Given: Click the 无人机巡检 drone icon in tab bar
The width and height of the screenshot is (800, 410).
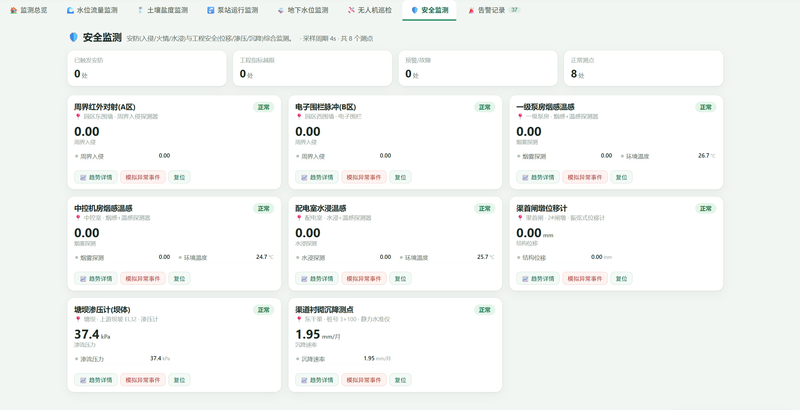Looking at the screenshot, I should pos(351,10).
